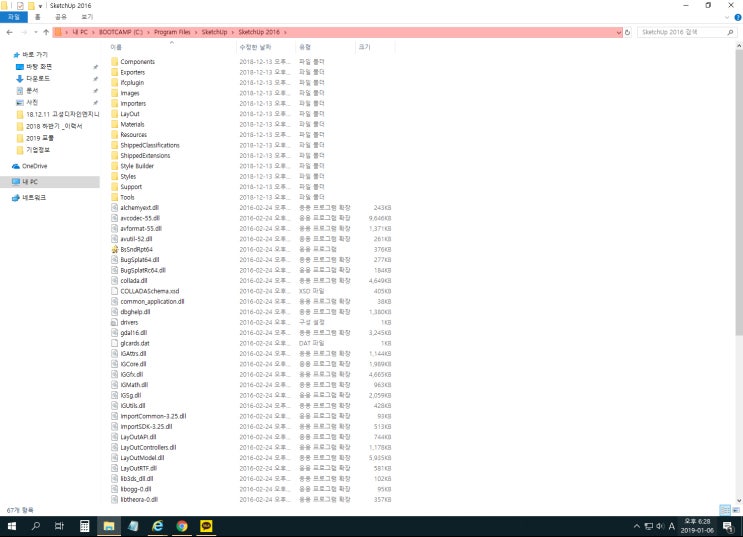Open Internet Explorer from taskbar
The width and height of the screenshot is (743, 537).
coord(157,526)
